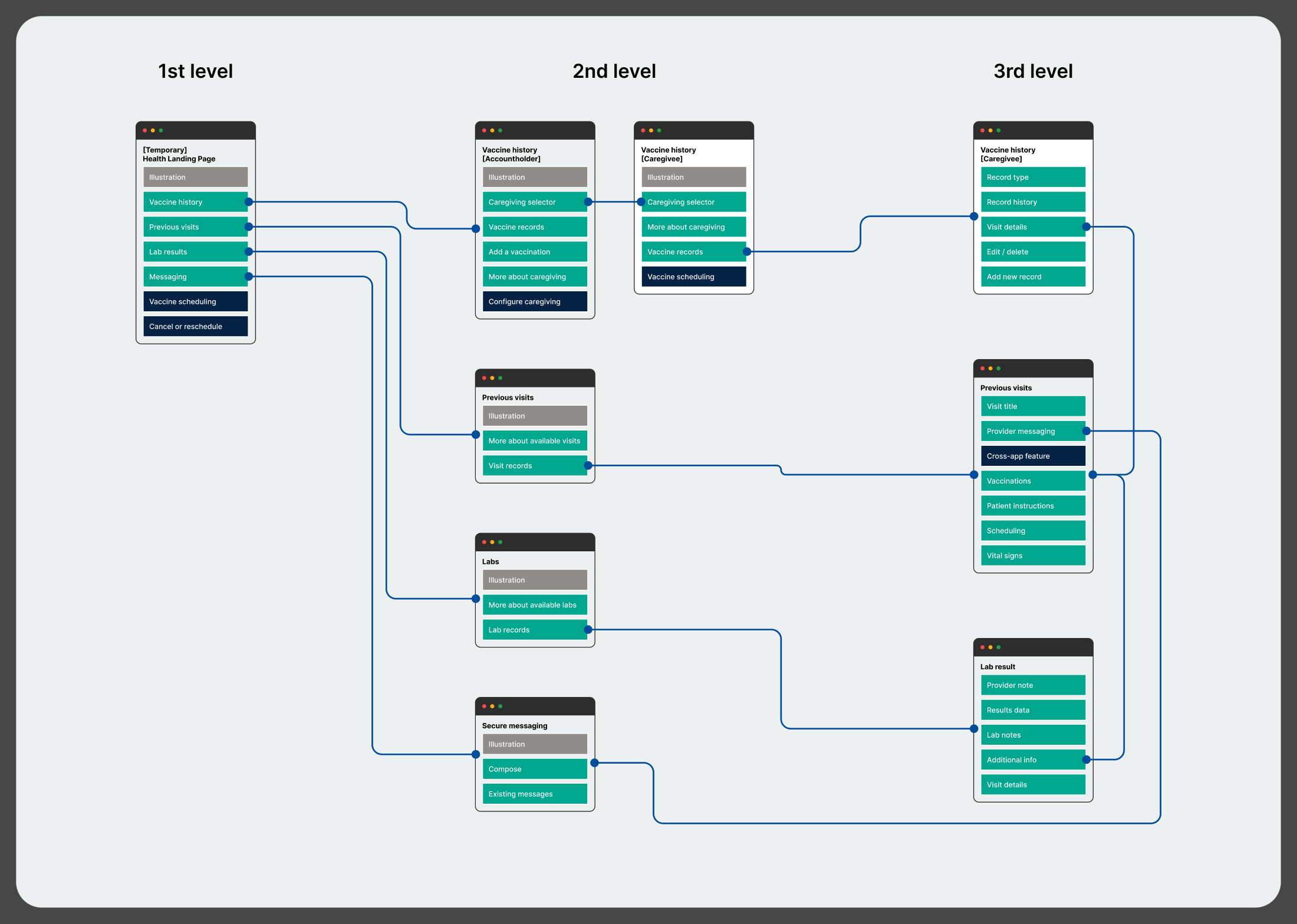This screenshot has height=924, width=1297.
Task: Click Vaccine scheduling block in Health Landing Page
Action: 196,301
